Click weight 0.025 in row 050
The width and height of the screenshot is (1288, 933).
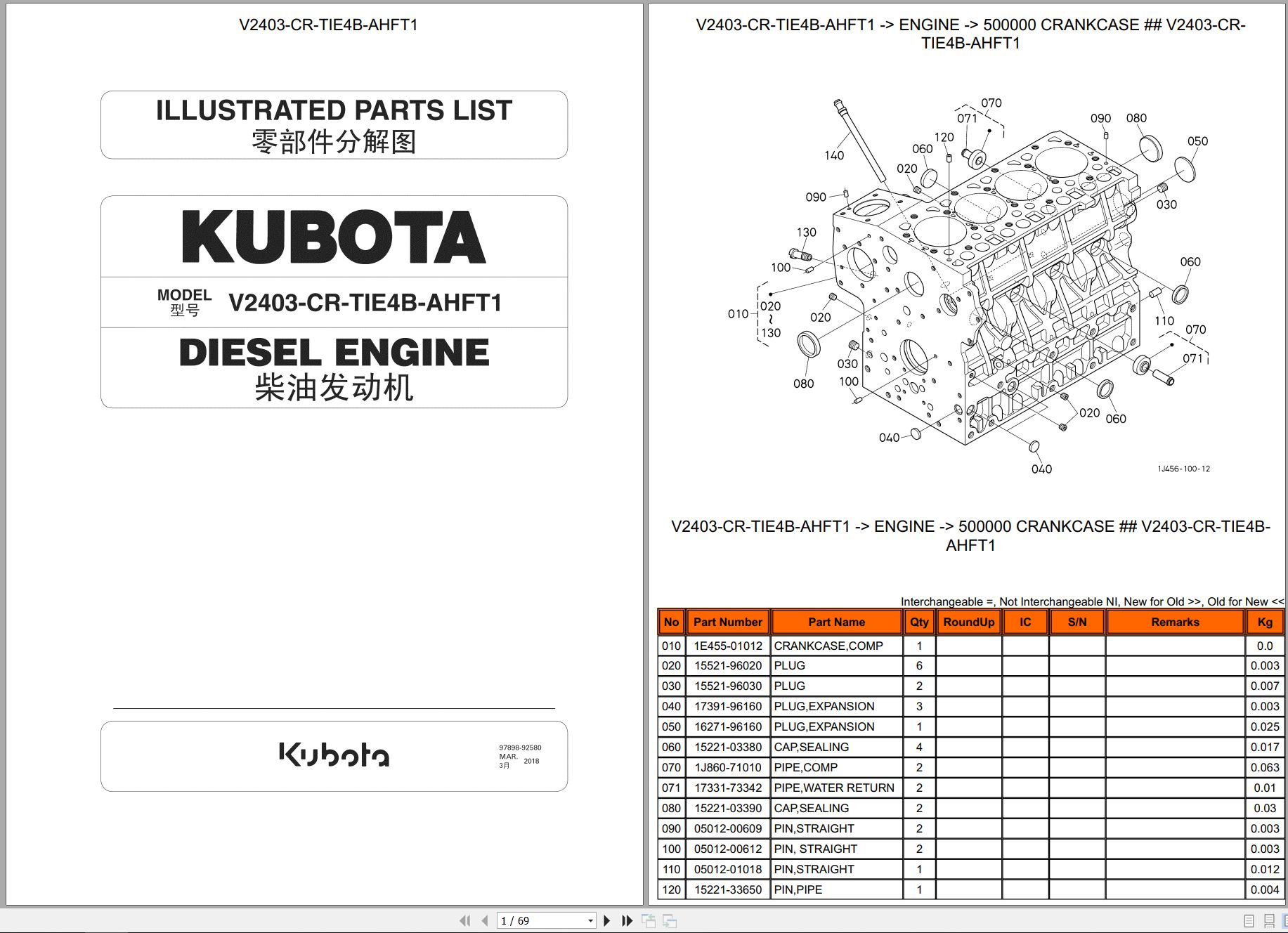[x=1265, y=726]
